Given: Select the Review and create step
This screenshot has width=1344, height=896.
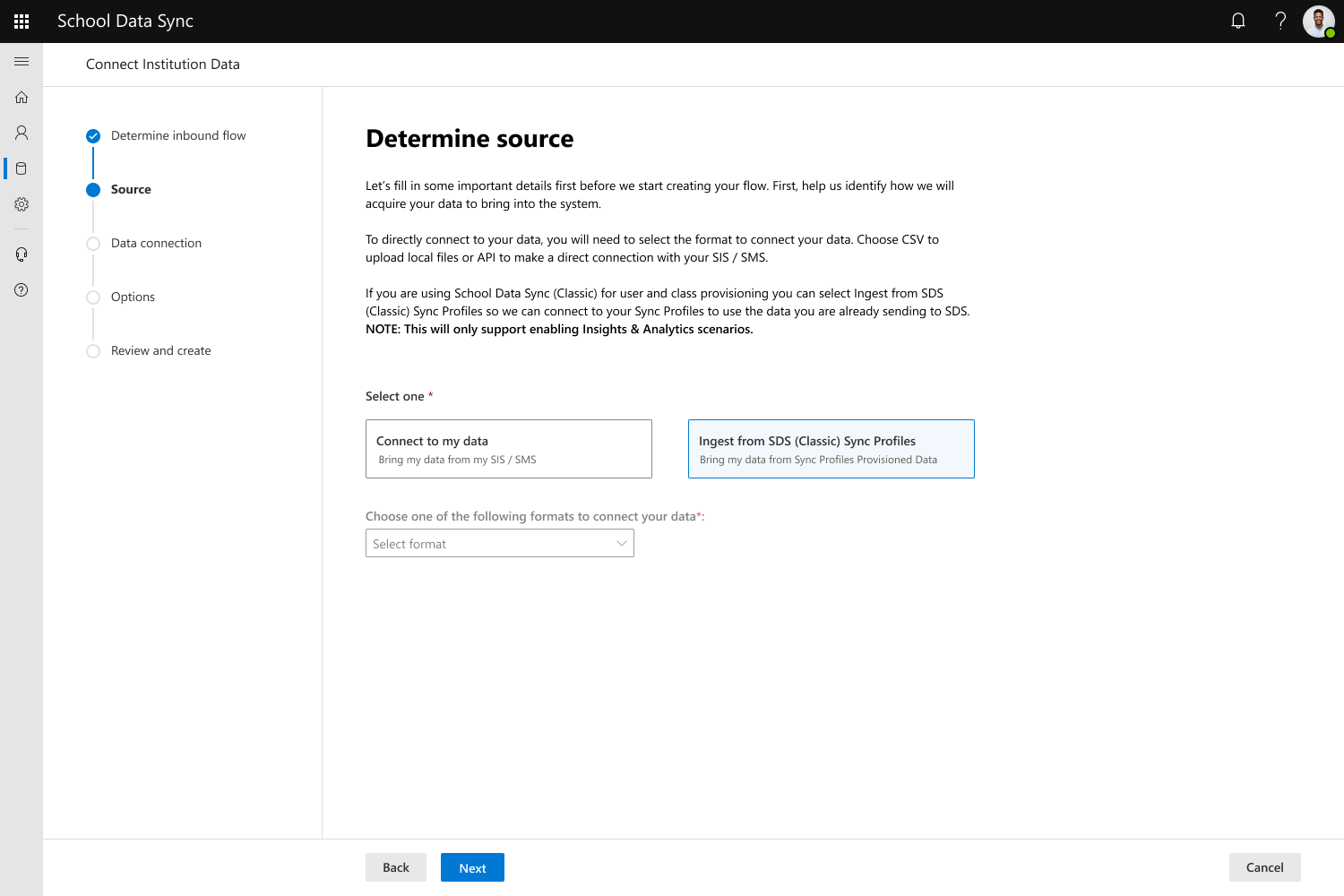Looking at the screenshot, I should [161, 351].
